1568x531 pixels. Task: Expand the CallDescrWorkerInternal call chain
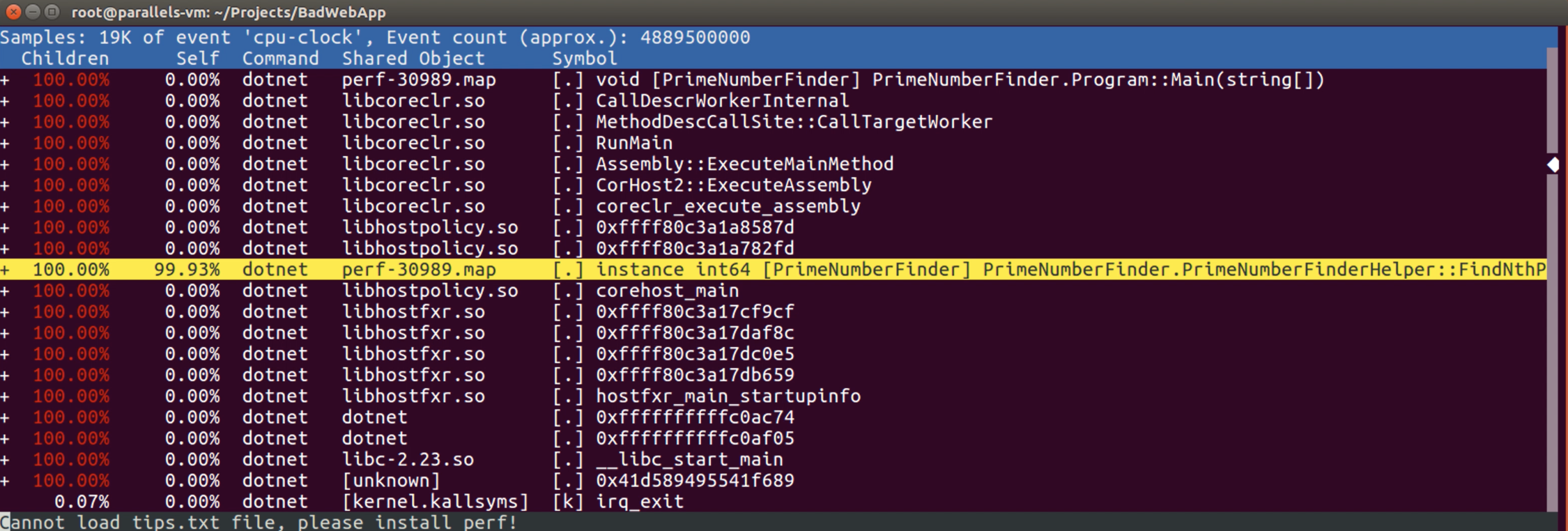click(x=6, y=101)
